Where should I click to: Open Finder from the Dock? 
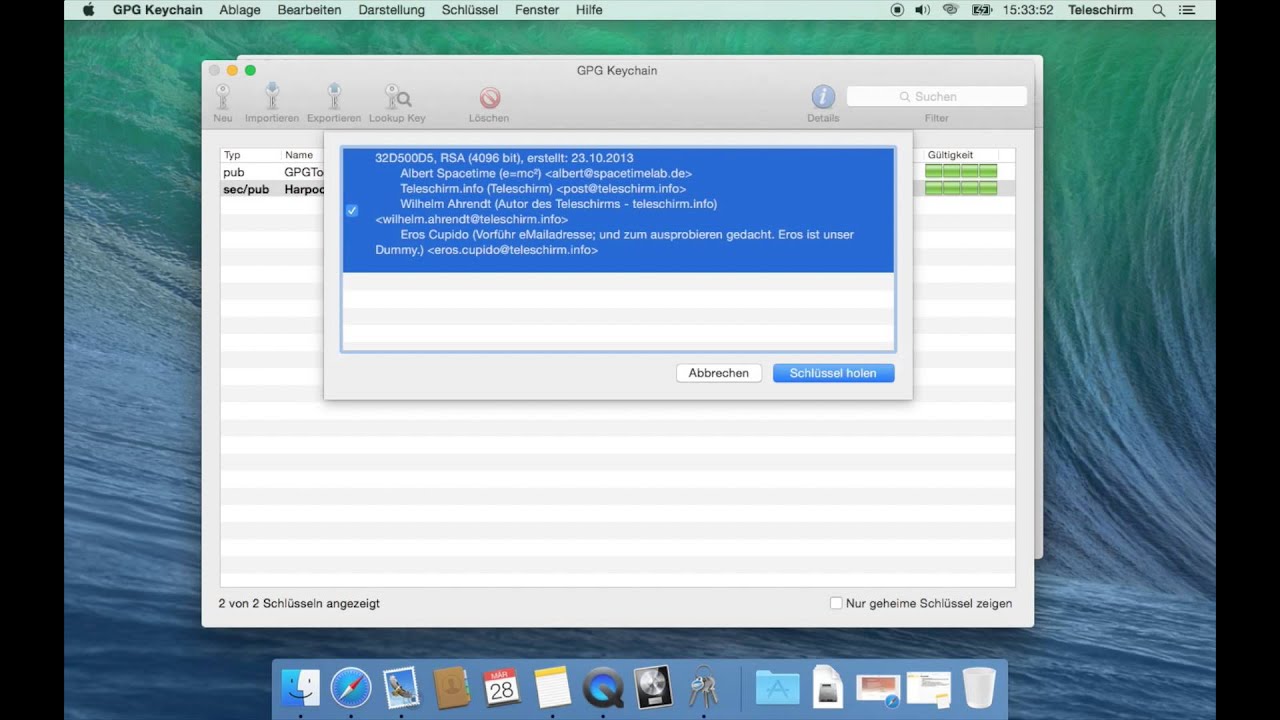300,688
